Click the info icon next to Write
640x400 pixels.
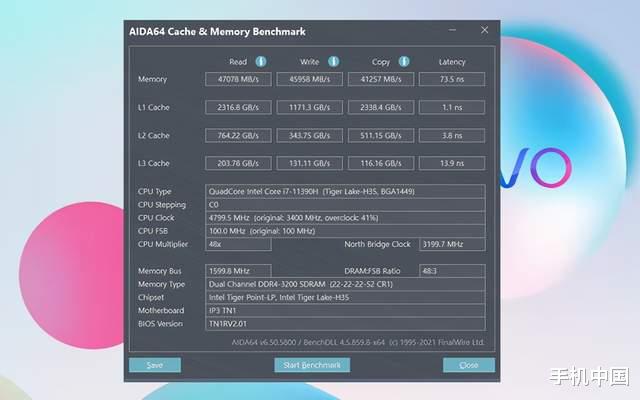(x=333, y=62)
